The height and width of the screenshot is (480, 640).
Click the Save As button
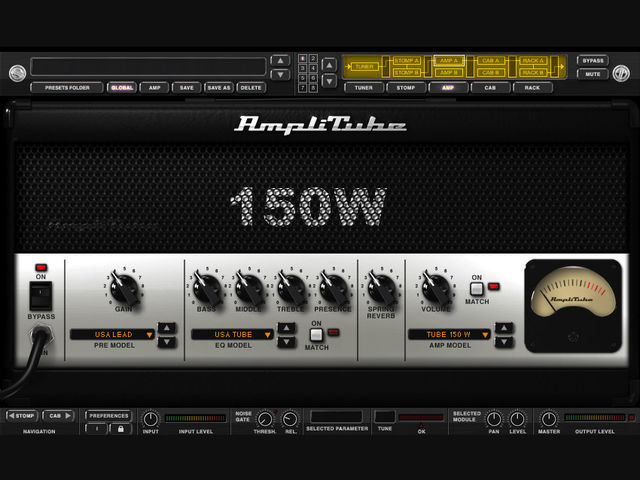click(x=219, y=87)
